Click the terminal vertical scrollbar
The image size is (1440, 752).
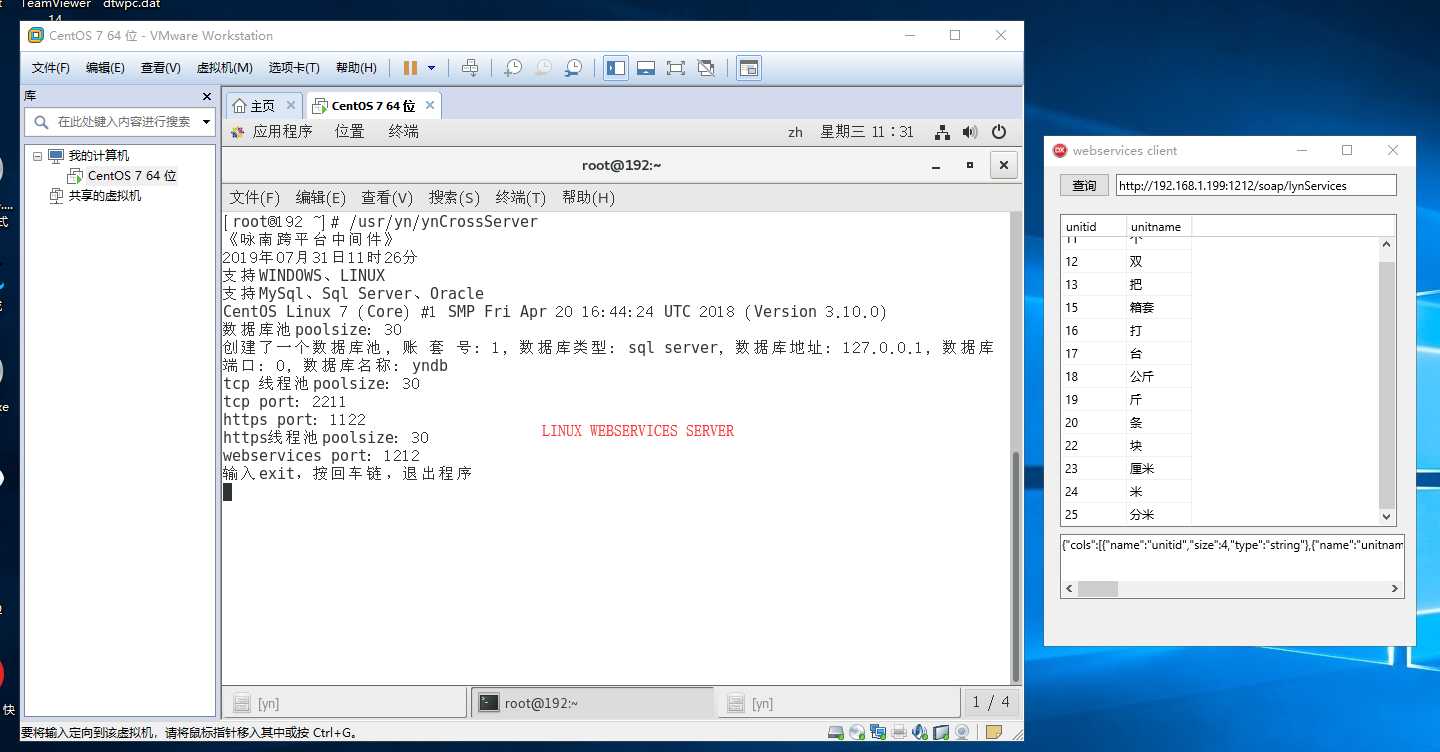coord(1016,566)
